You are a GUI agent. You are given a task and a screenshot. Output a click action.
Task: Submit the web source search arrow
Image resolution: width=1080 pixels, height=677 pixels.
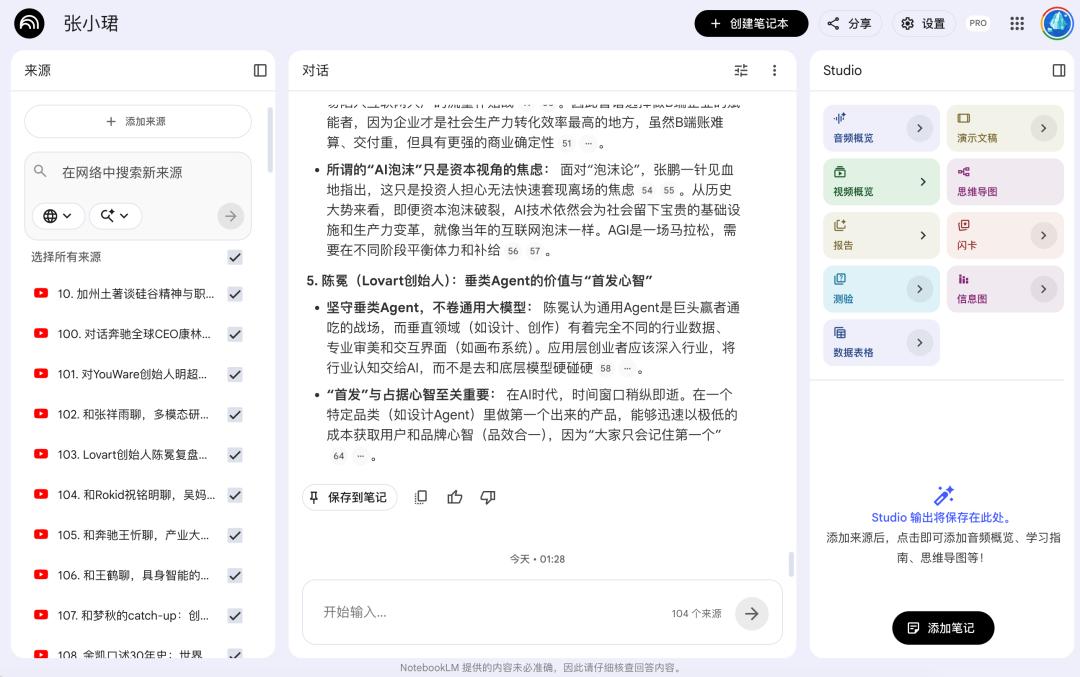click(231, 216)
